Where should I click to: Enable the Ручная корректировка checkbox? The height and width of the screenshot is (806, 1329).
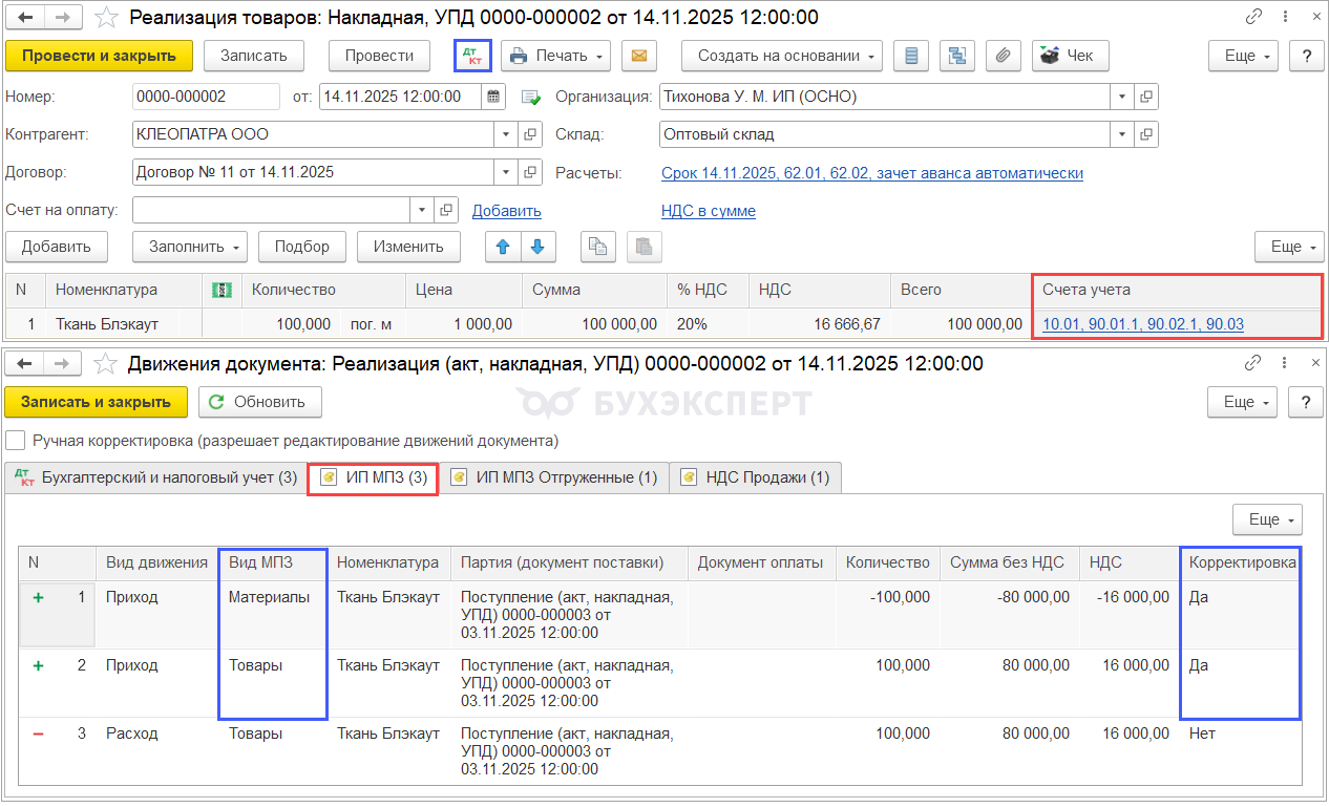[x=15, y=440]
